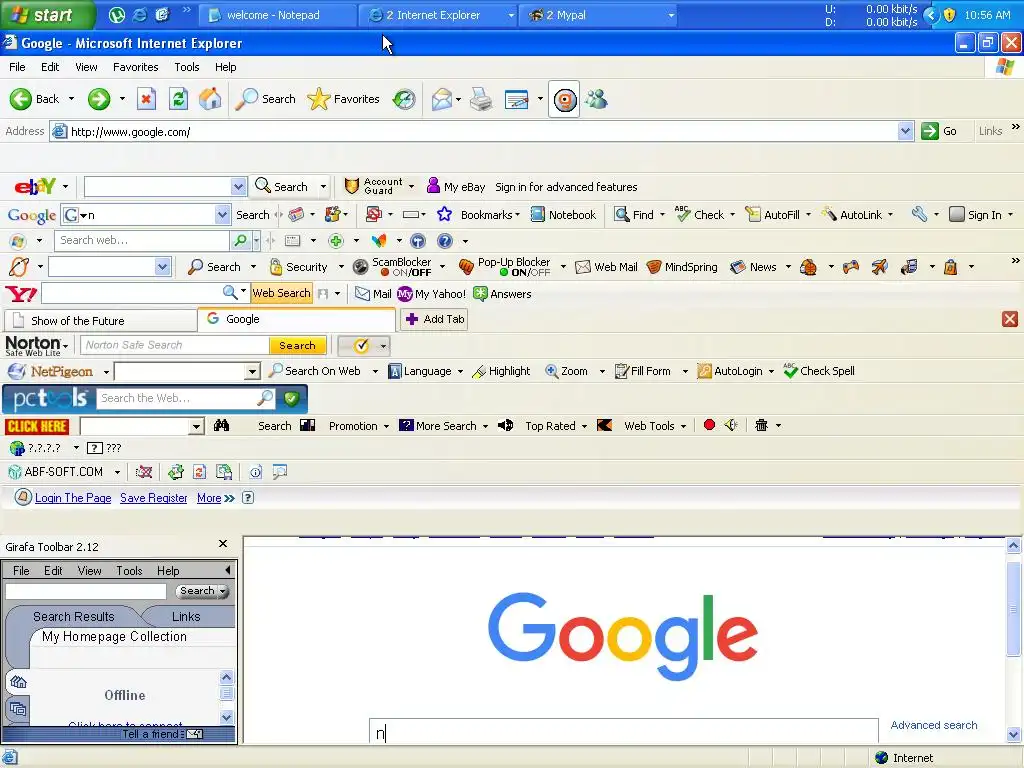
Task: Click the Login The Page link
Action: [x=73, y=498]
